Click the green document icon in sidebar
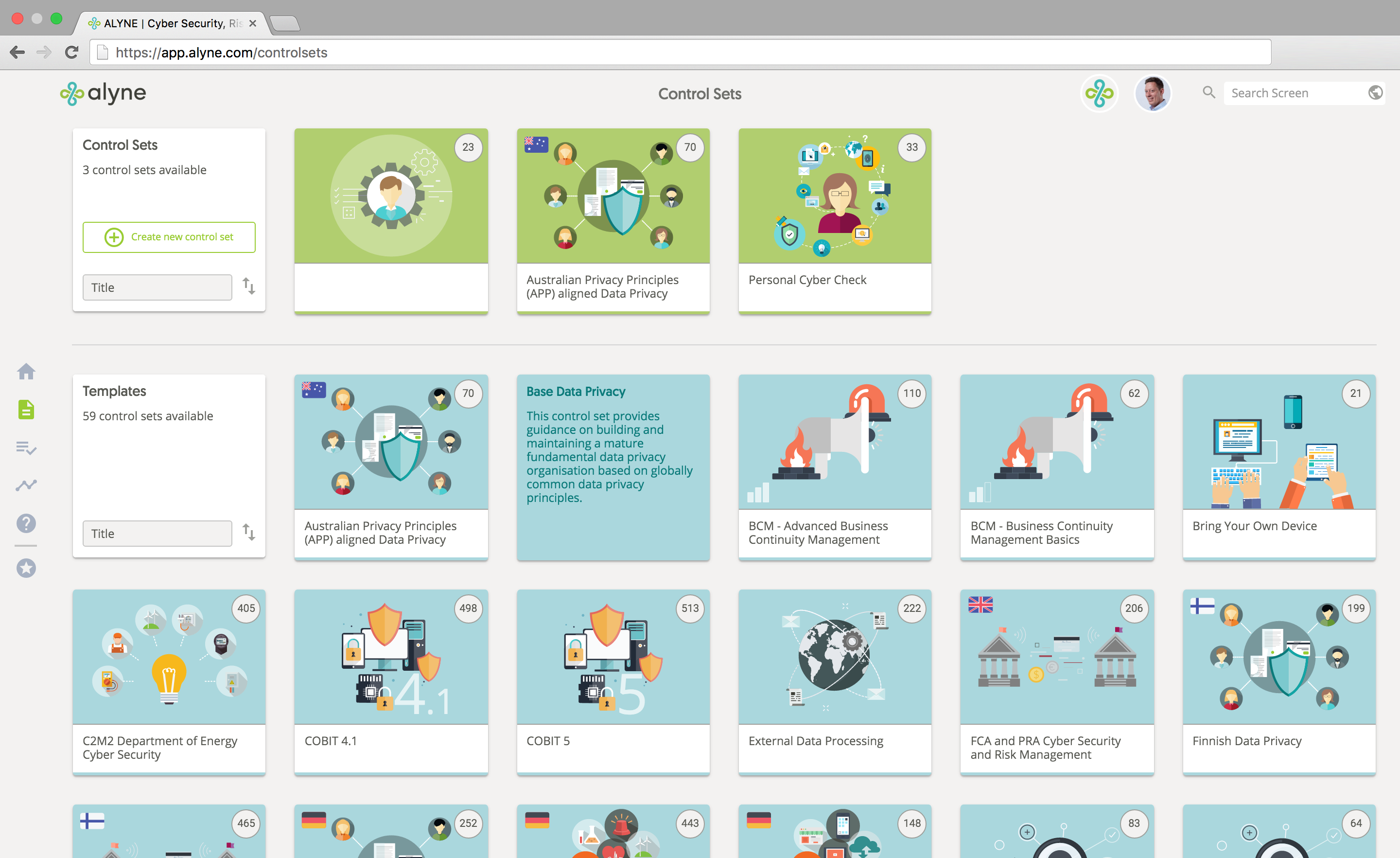 (26, 410)
